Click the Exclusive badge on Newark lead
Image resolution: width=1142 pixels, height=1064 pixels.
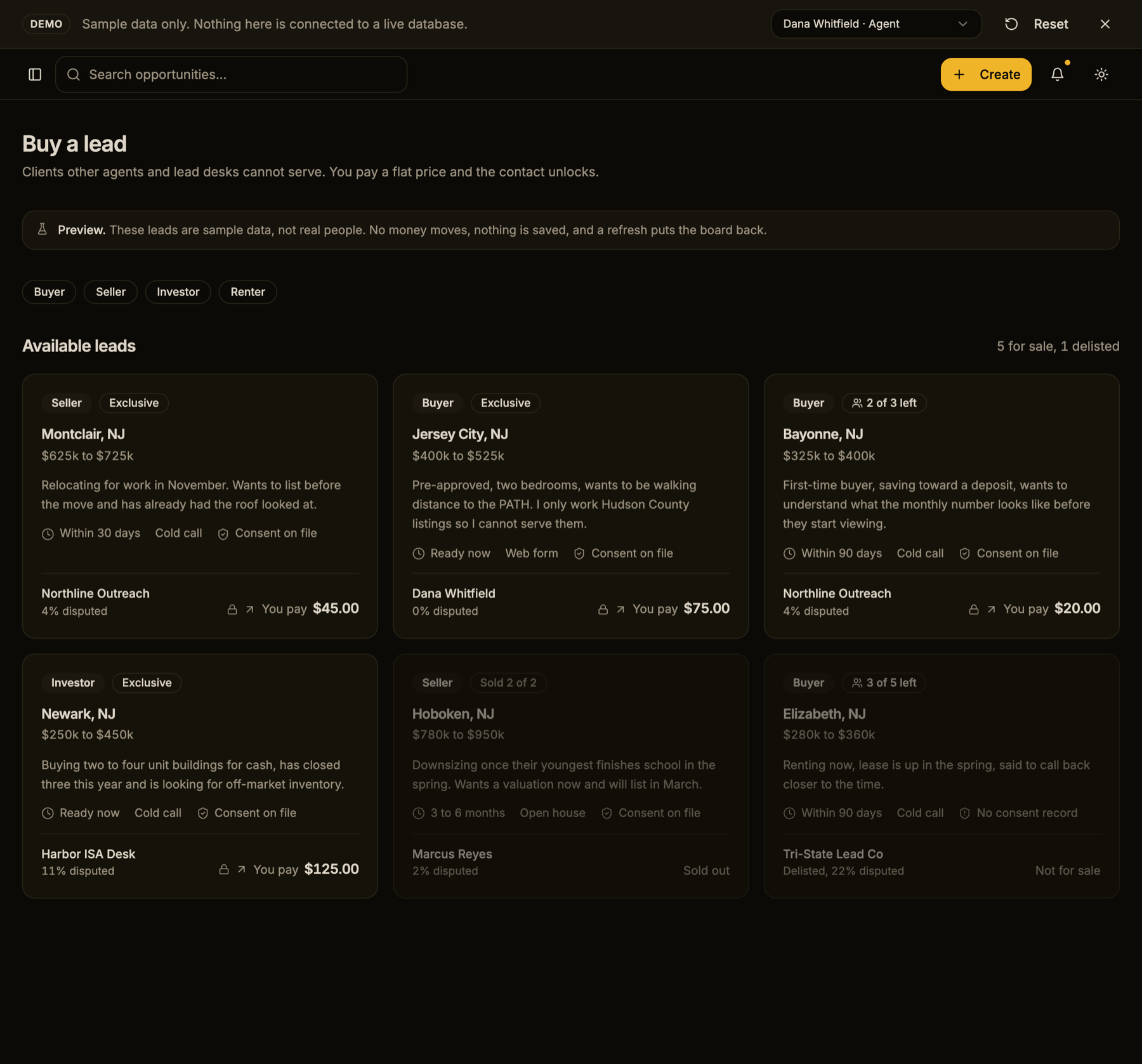pos(147,683)
